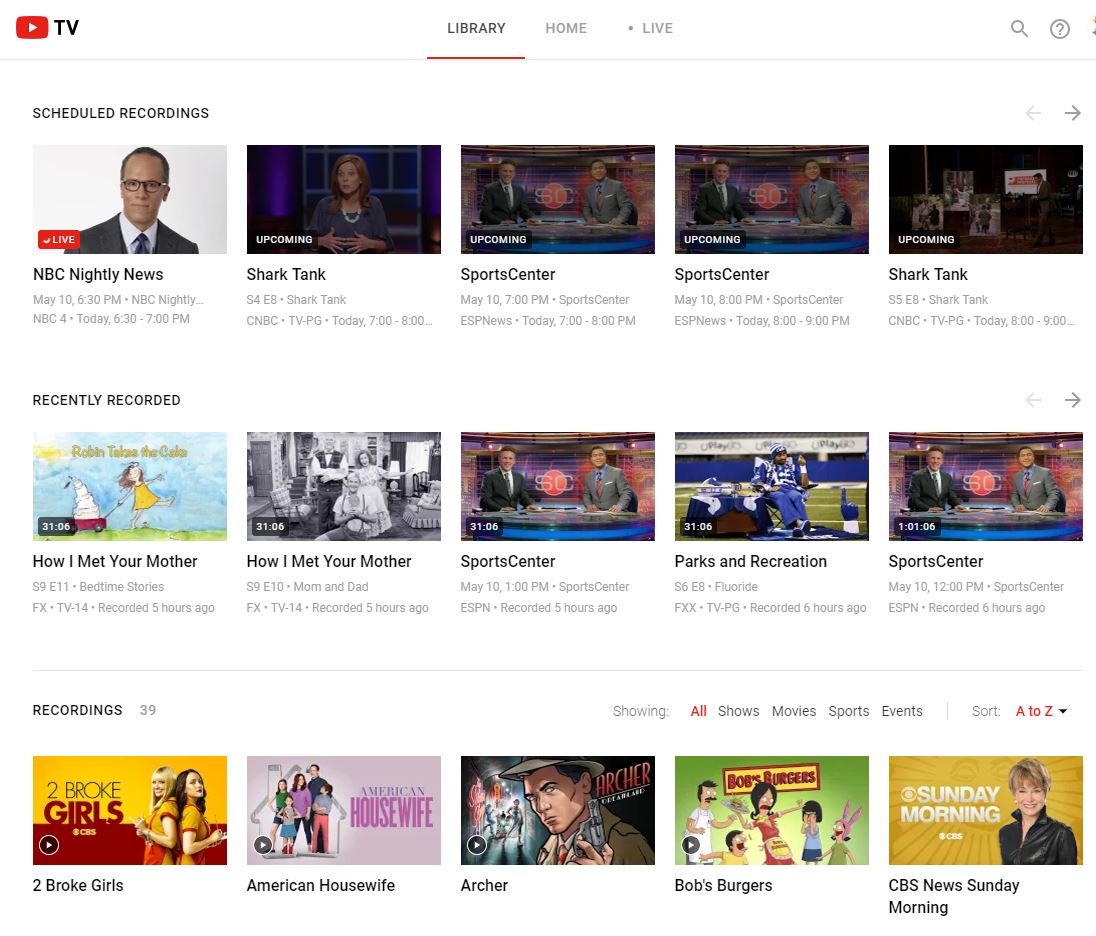The width and height of the screenshot is (1096, 936).
Task: Open Parks and Recreation Fluoride thumbnail
Action: [772, 487]
